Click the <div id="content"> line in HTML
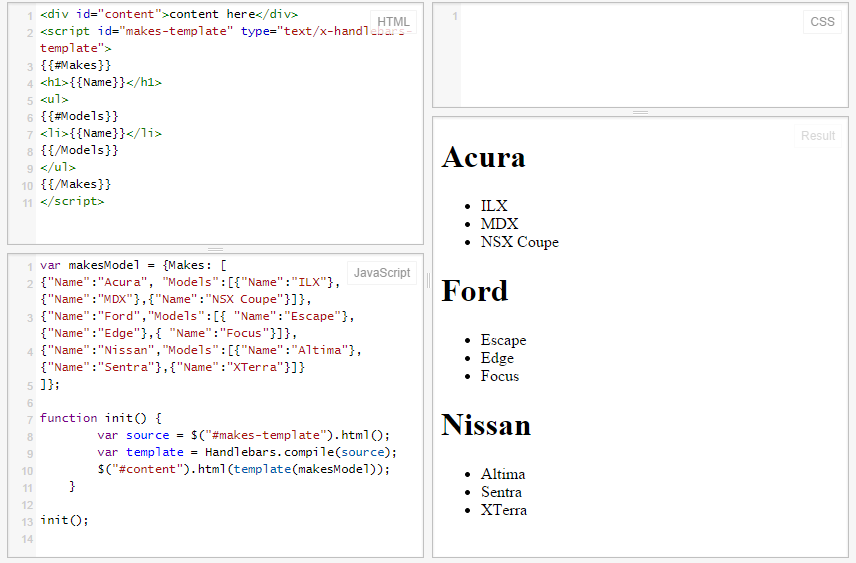Screen dimensions: 856x563 point(169,14)
